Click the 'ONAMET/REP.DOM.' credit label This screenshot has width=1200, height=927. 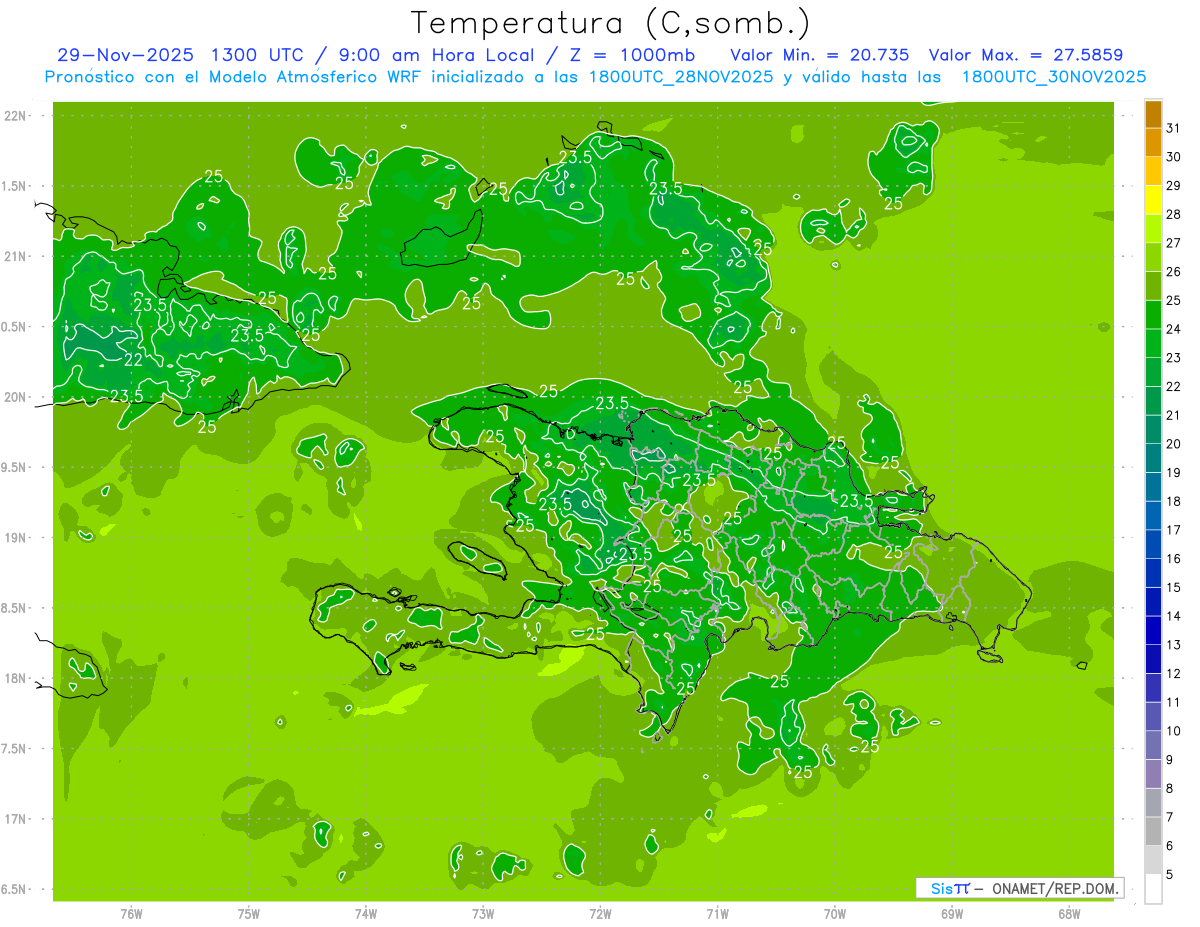click(1054, 888)
